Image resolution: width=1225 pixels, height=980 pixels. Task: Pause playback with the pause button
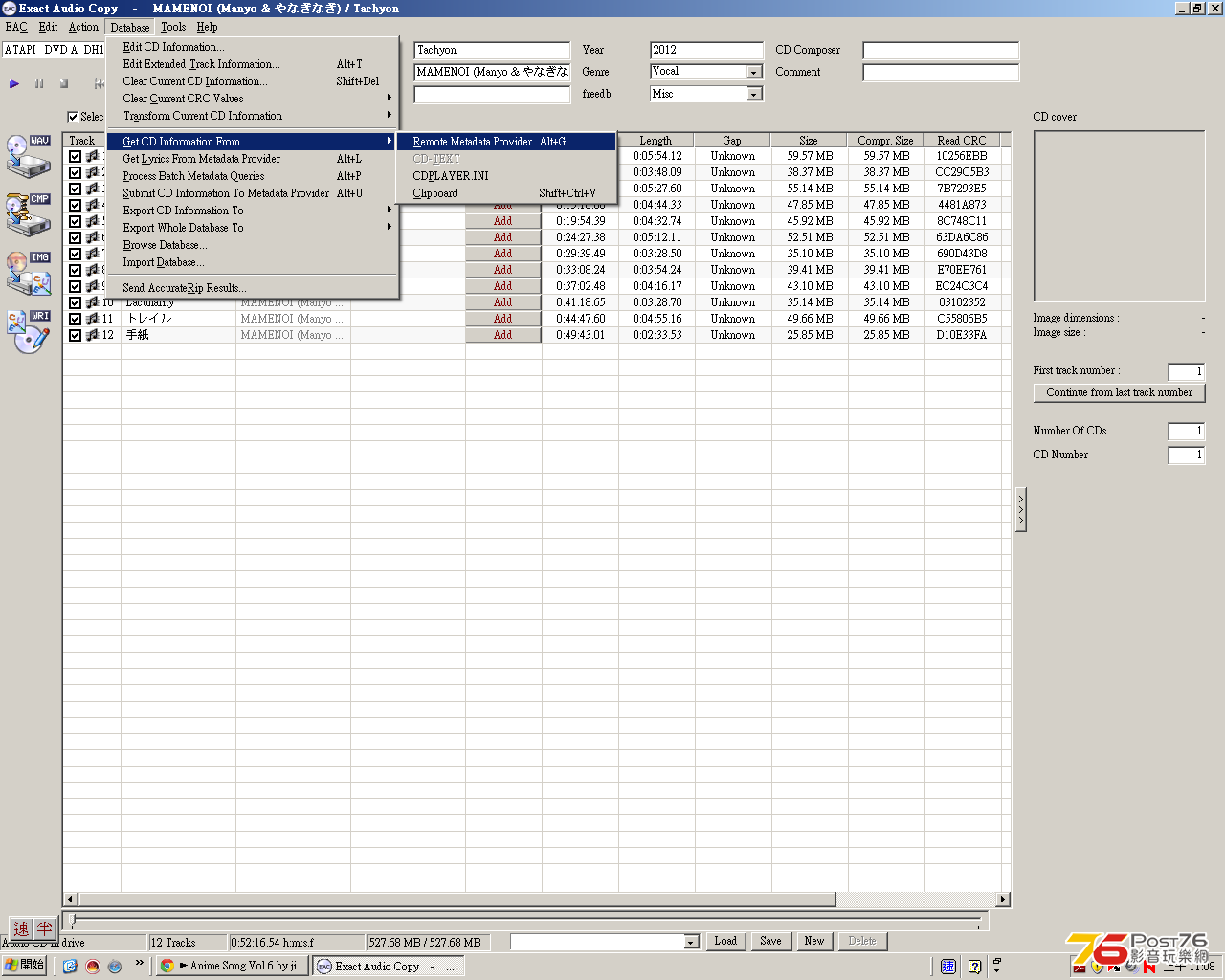39,84
